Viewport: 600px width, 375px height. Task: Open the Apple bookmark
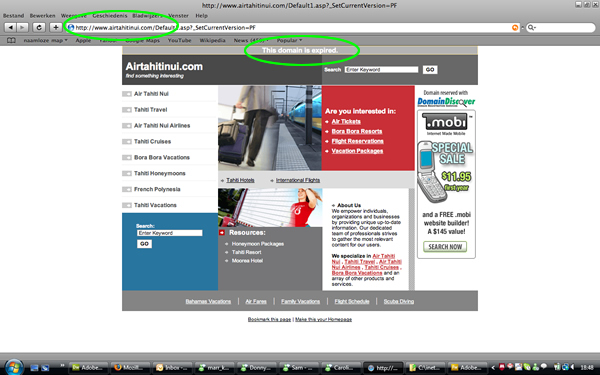point(83,40)
